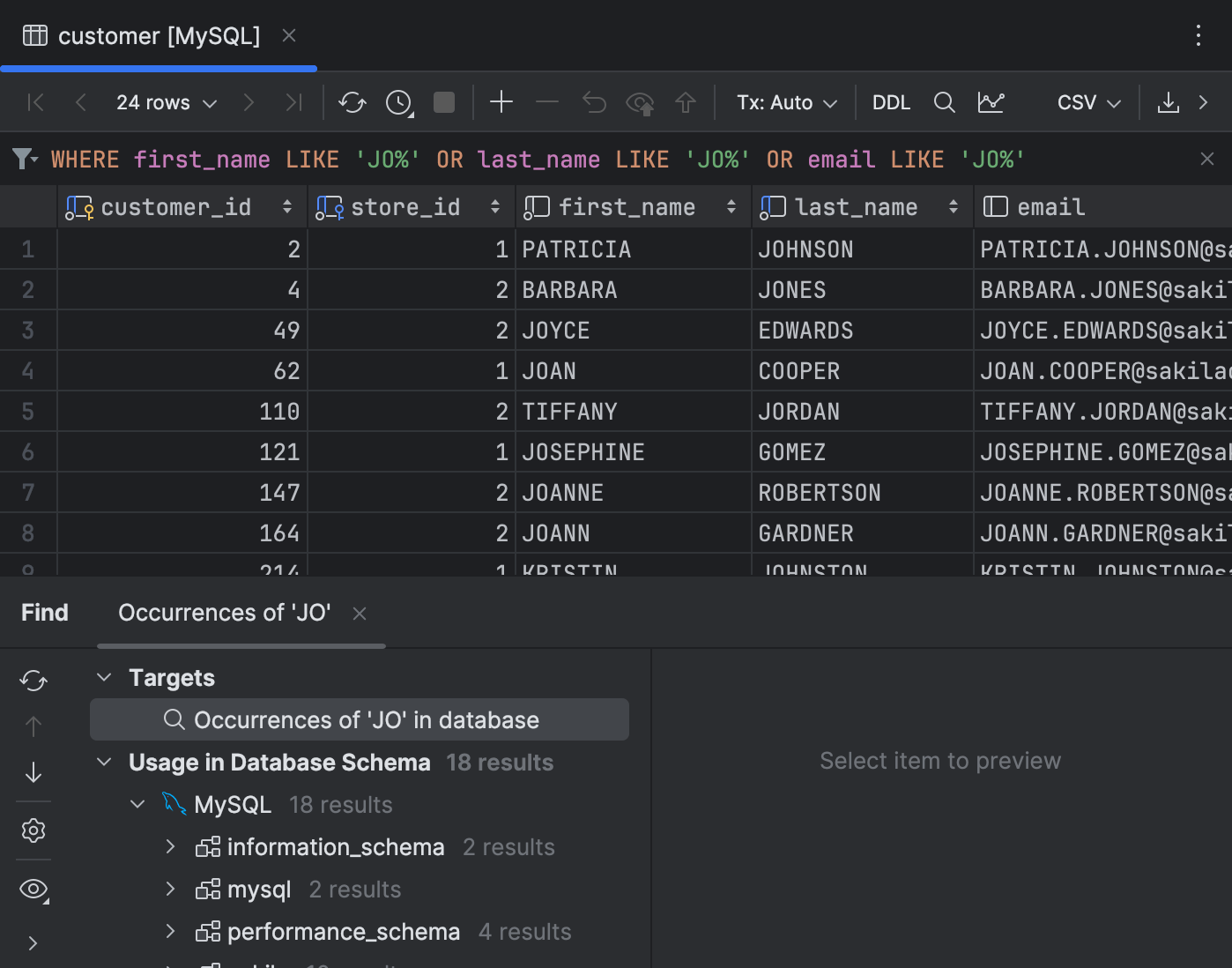Open data search with the magnifier icon
This screenshot has width=1232, height=968.
click(944, 102)
